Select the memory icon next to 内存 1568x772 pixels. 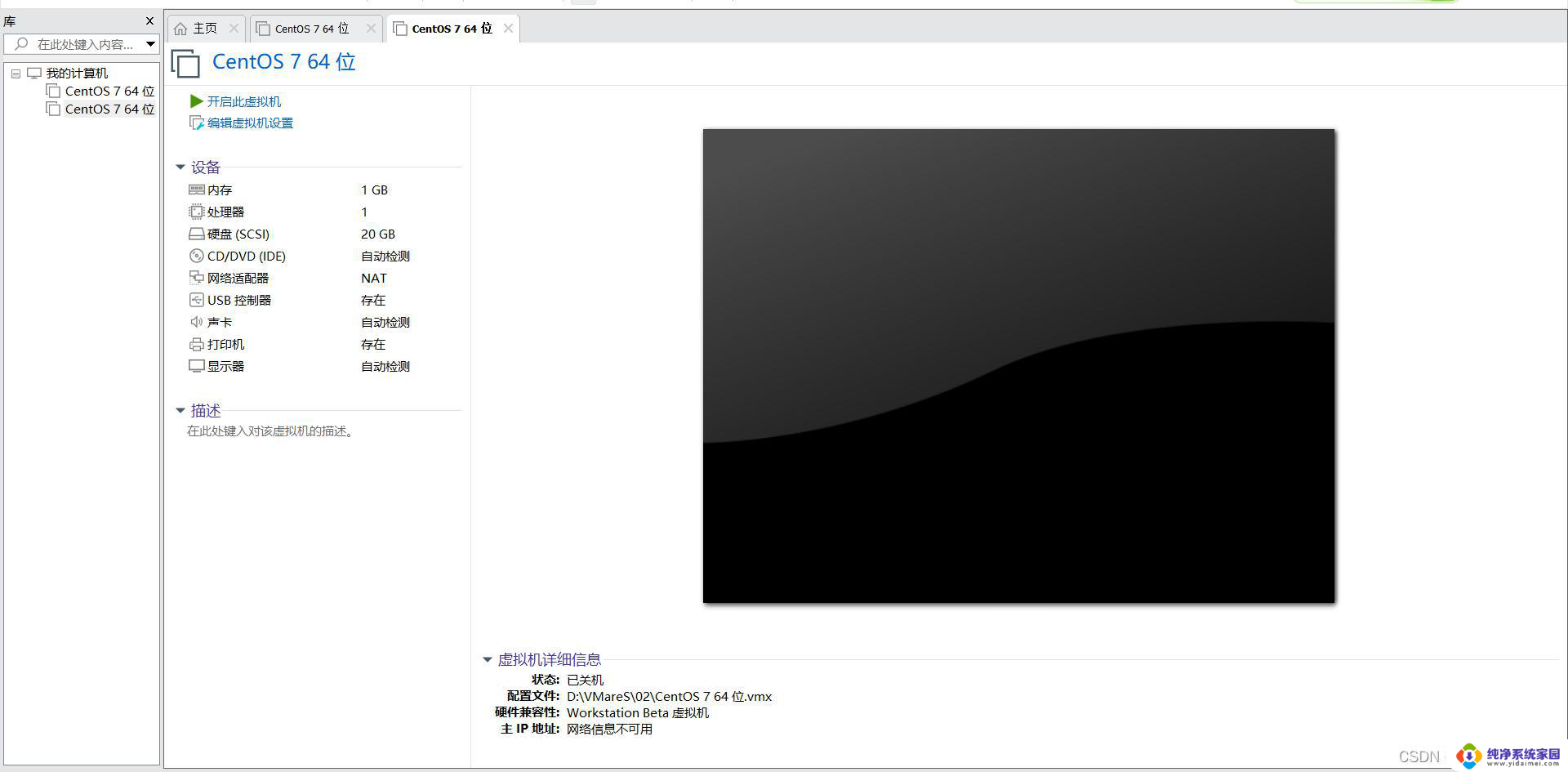(x=196, y=190)
